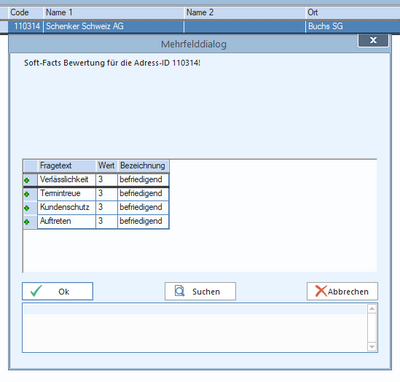Click the Buchs SG cell in the background list

point(353,26)
